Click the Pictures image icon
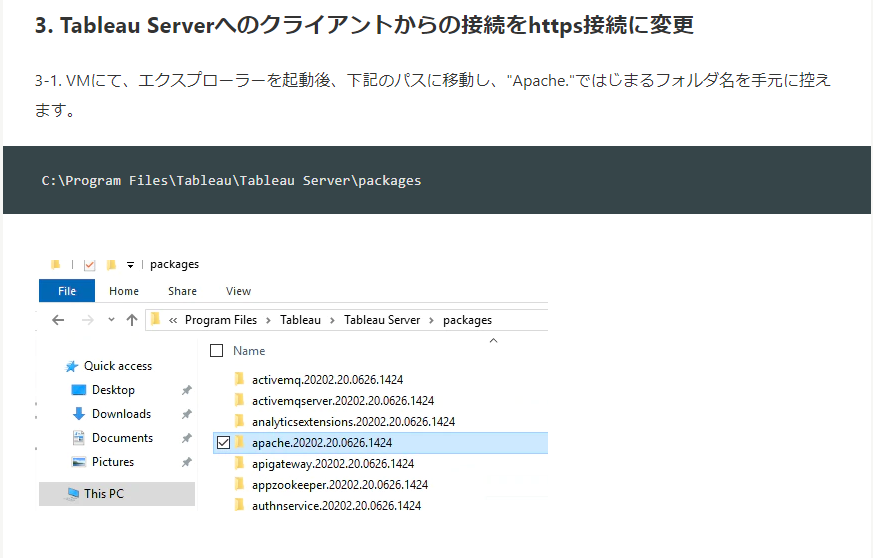 coord(79,462)
